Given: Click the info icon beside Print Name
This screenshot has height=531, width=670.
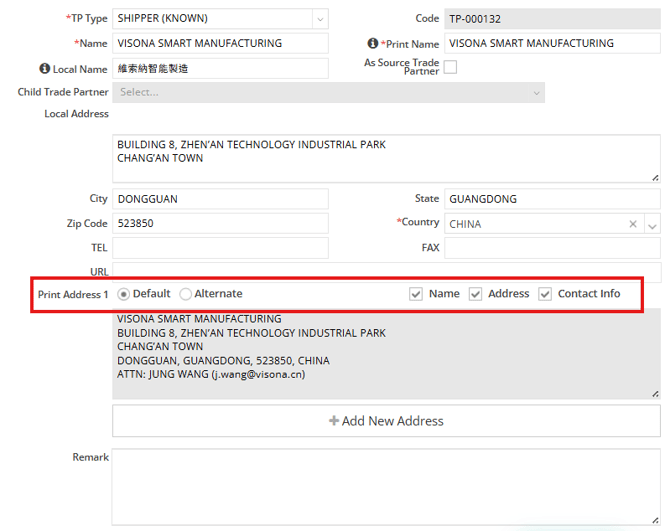Looking at the screenshot, I should [373, 43].
